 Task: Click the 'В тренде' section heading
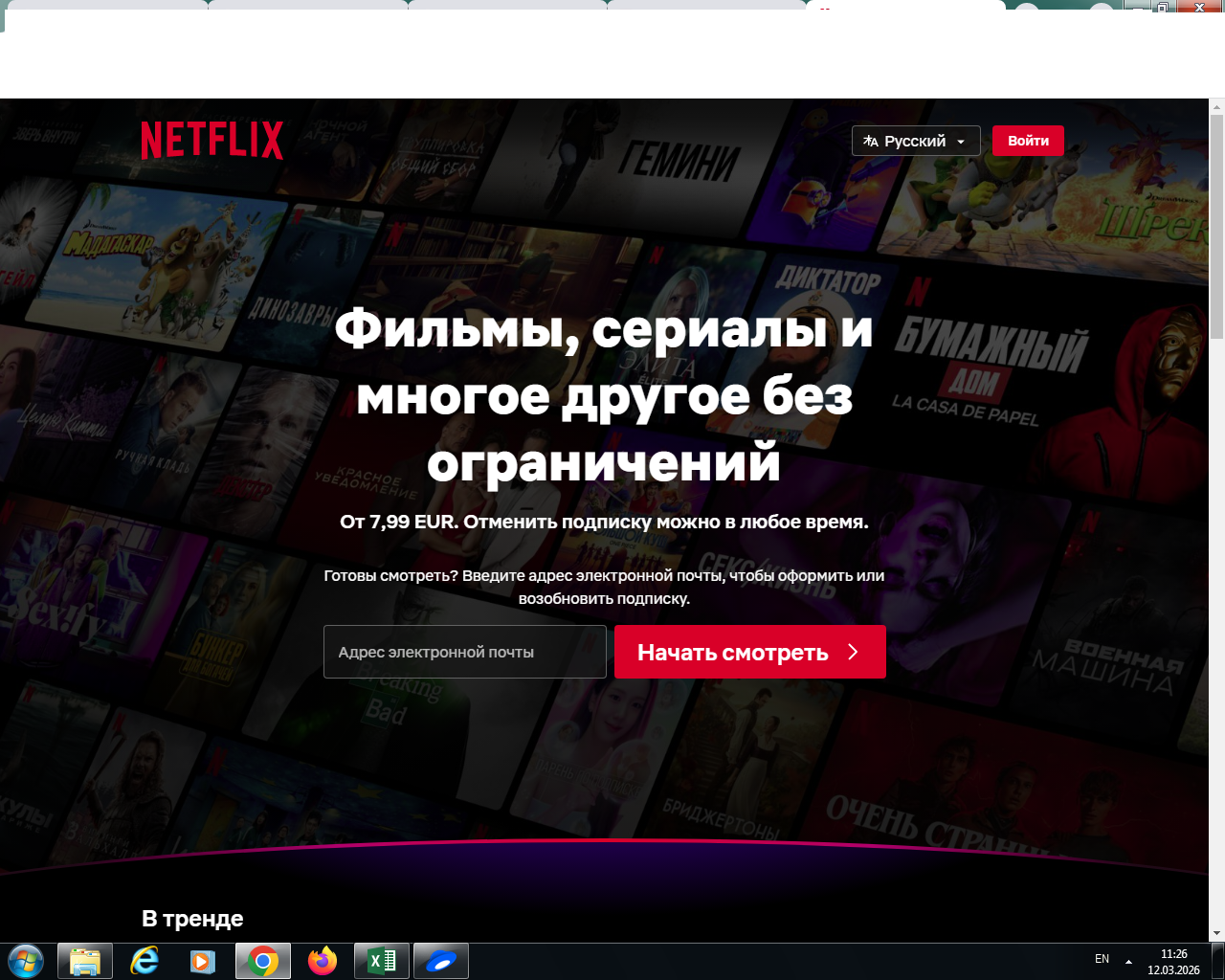coord(192,919)
